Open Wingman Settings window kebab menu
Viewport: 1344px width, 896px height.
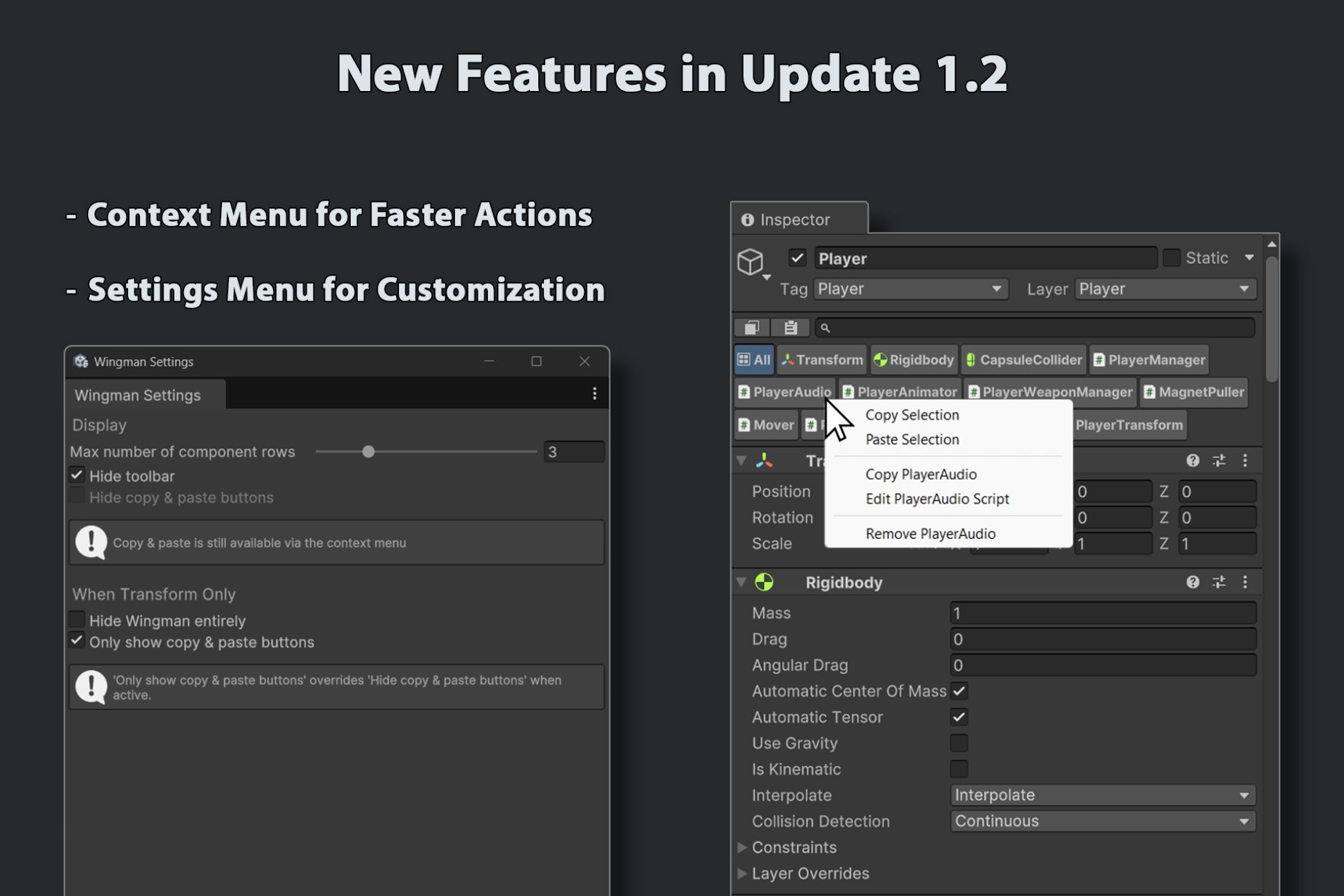(x=594, y=394)
